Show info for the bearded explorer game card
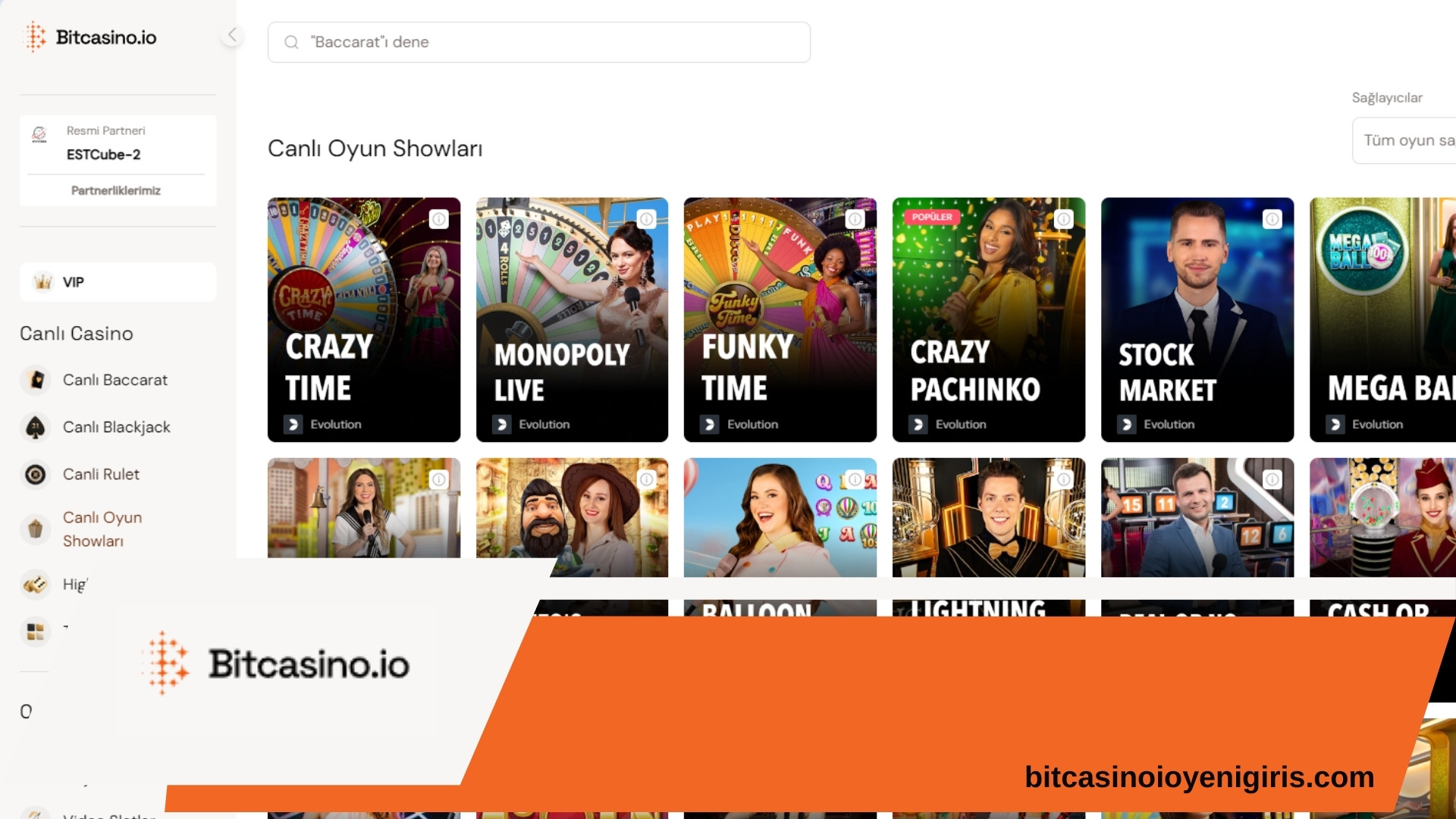1456x819 pixels. (647, 479)
